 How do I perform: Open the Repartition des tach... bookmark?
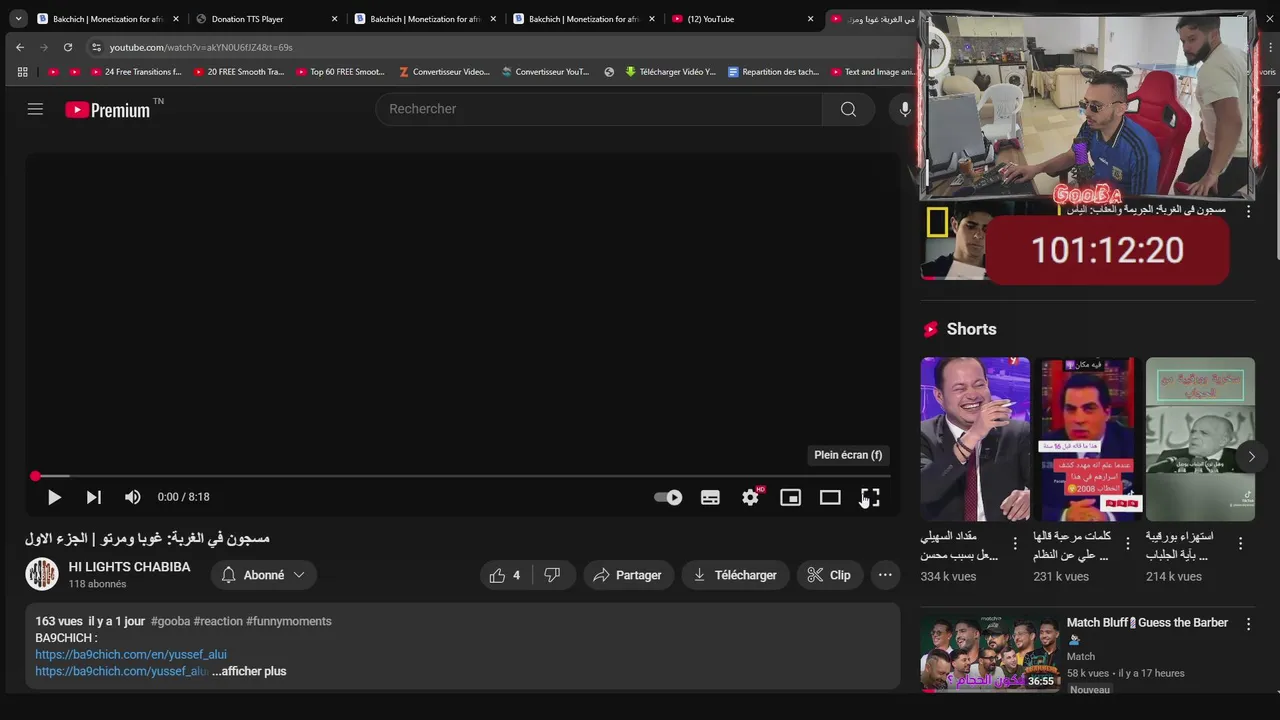pos(773,72)
